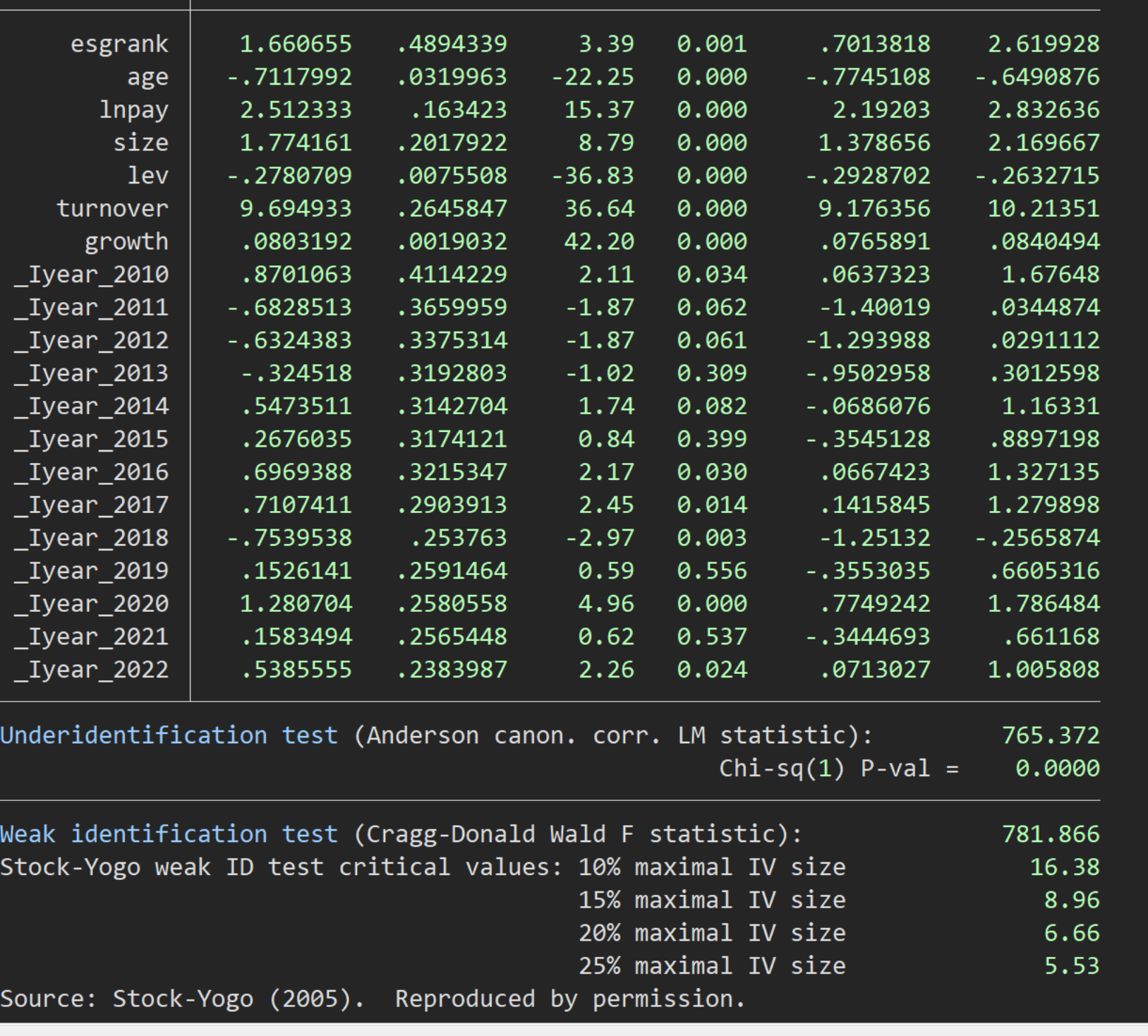The image size is (1148, 1036).
Task: Select the _Iyear_2019 row label
Action: 91,571
